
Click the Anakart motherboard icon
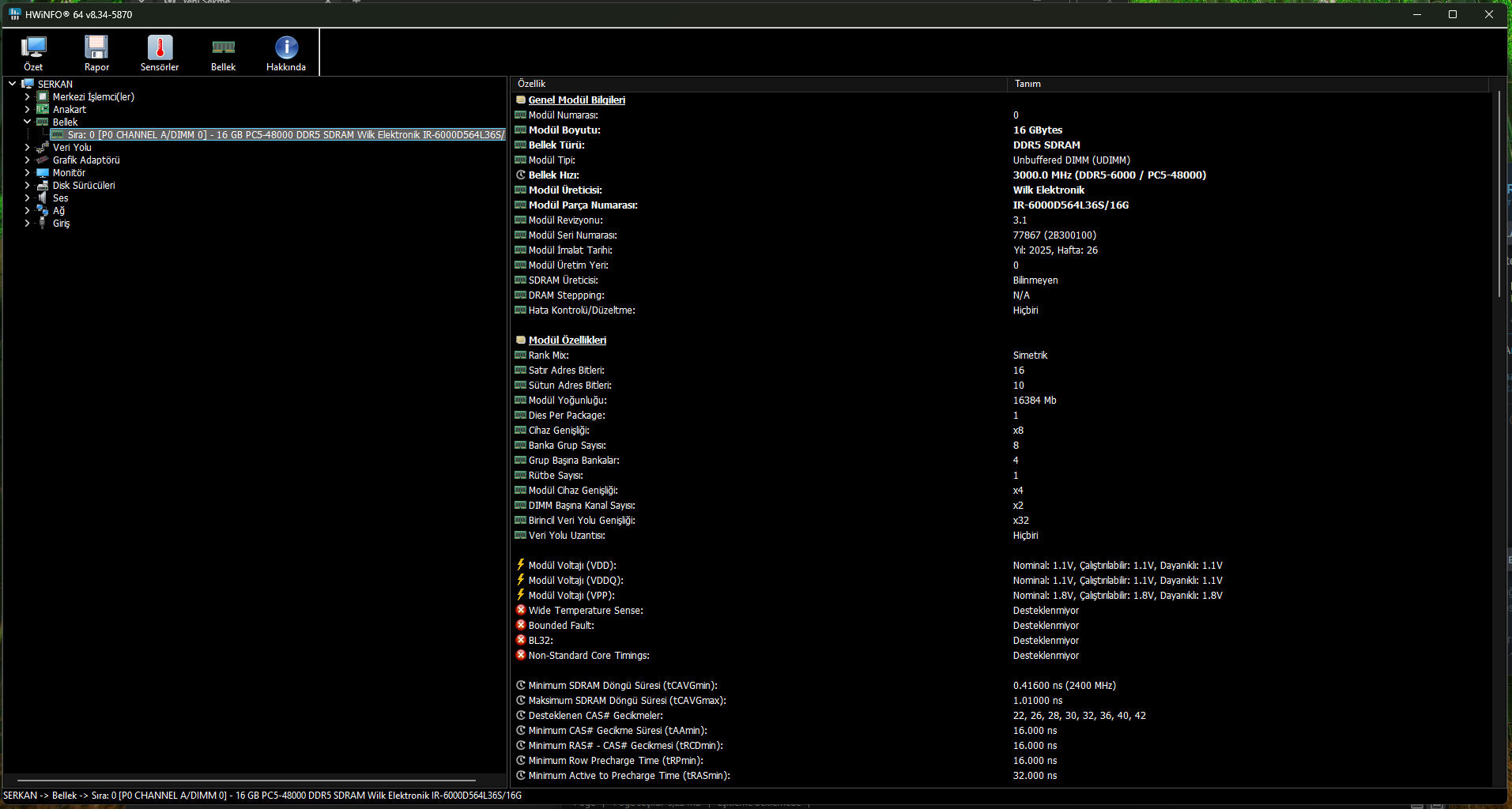43,109
